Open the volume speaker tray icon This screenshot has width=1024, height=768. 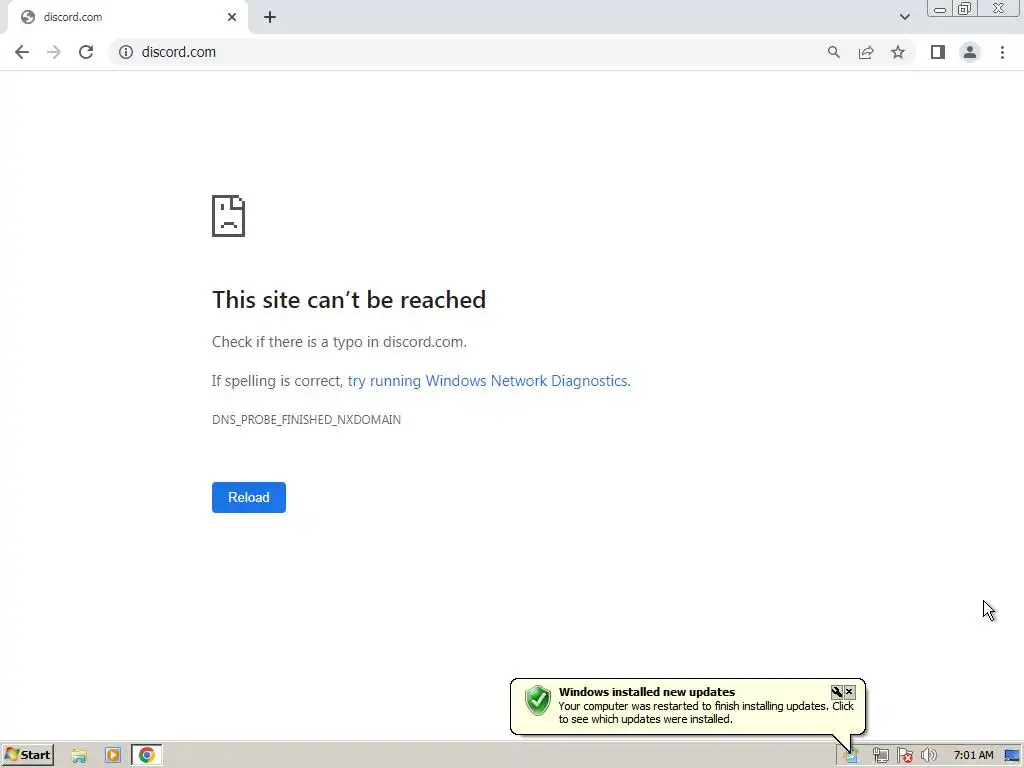coord(929,756)
